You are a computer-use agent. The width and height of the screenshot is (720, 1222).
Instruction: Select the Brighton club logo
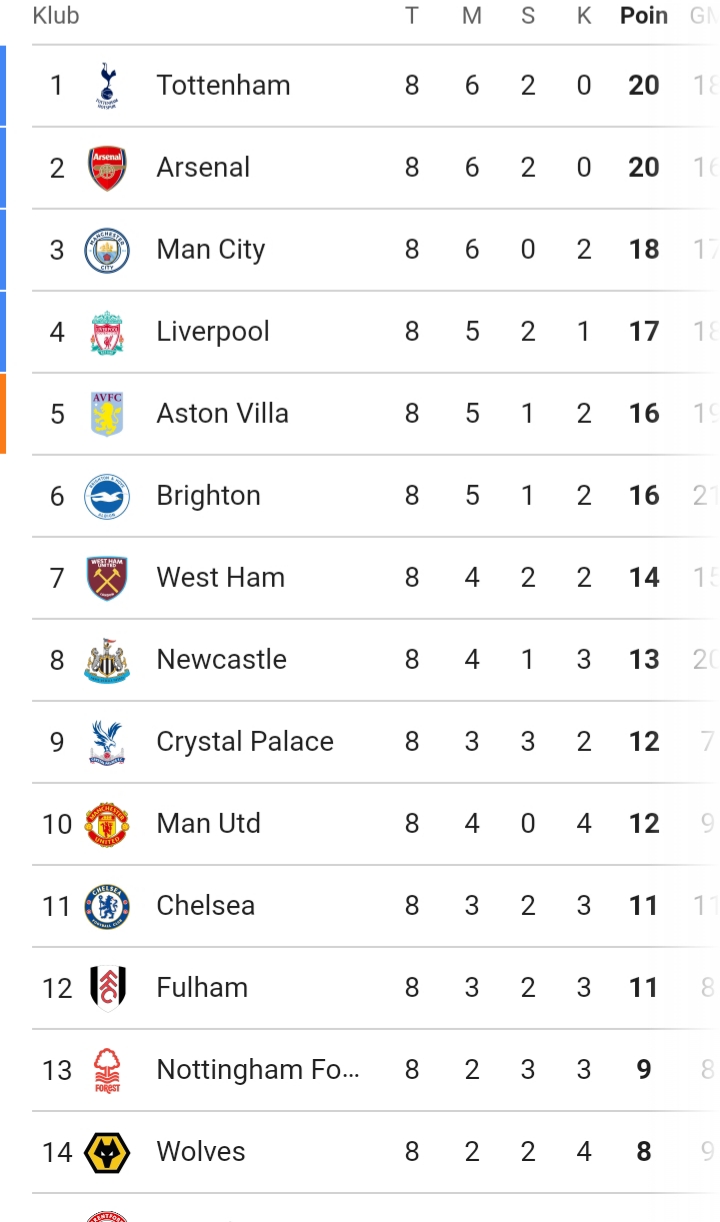point(107,496)
